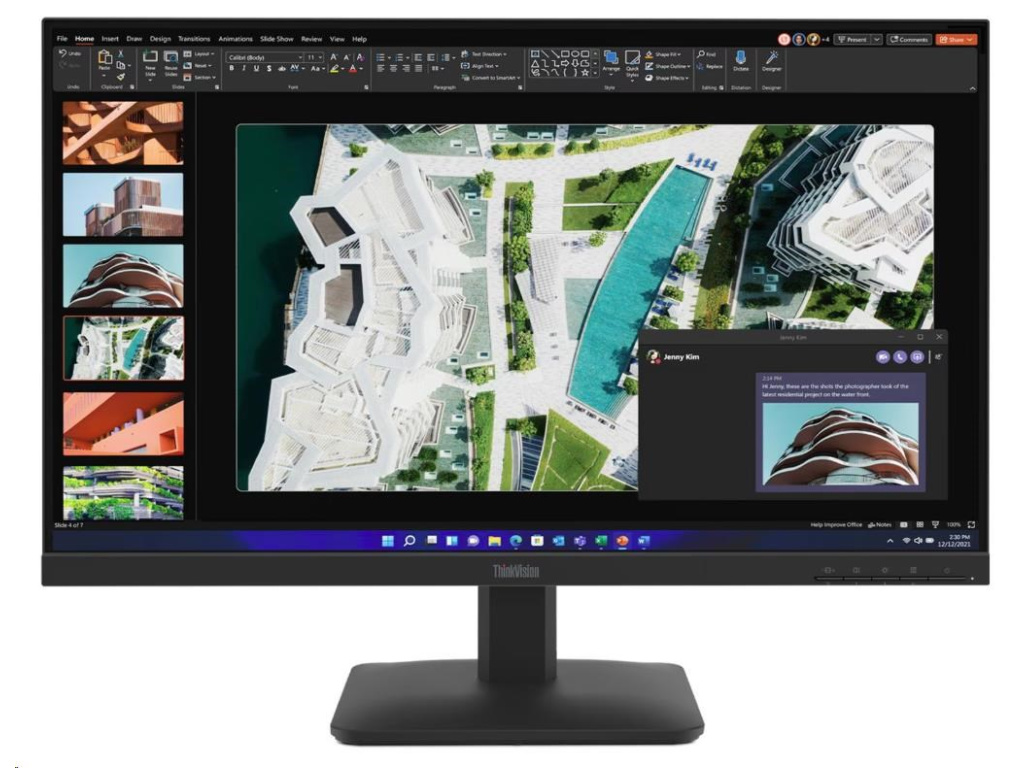This screenshot has width=1024, height=768.
Task: Click the building photo in Jenny Kim chat
Action: click(x=840, y=443)
